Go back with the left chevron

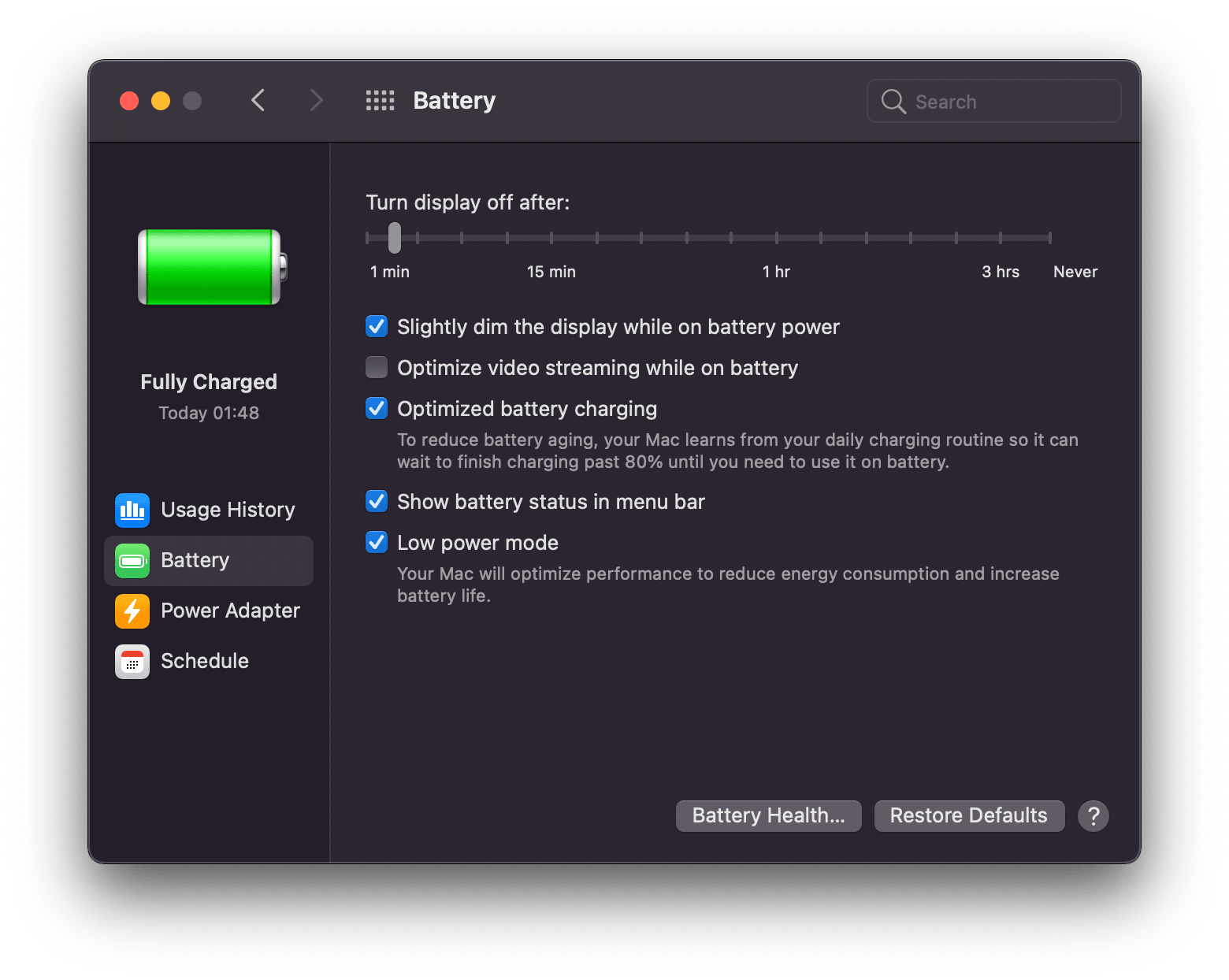click(258, 101)
